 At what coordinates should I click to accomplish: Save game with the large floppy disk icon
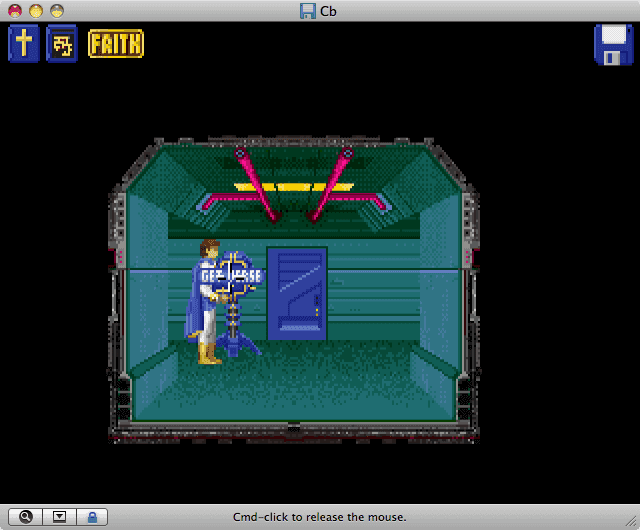[x=613, y=44]
